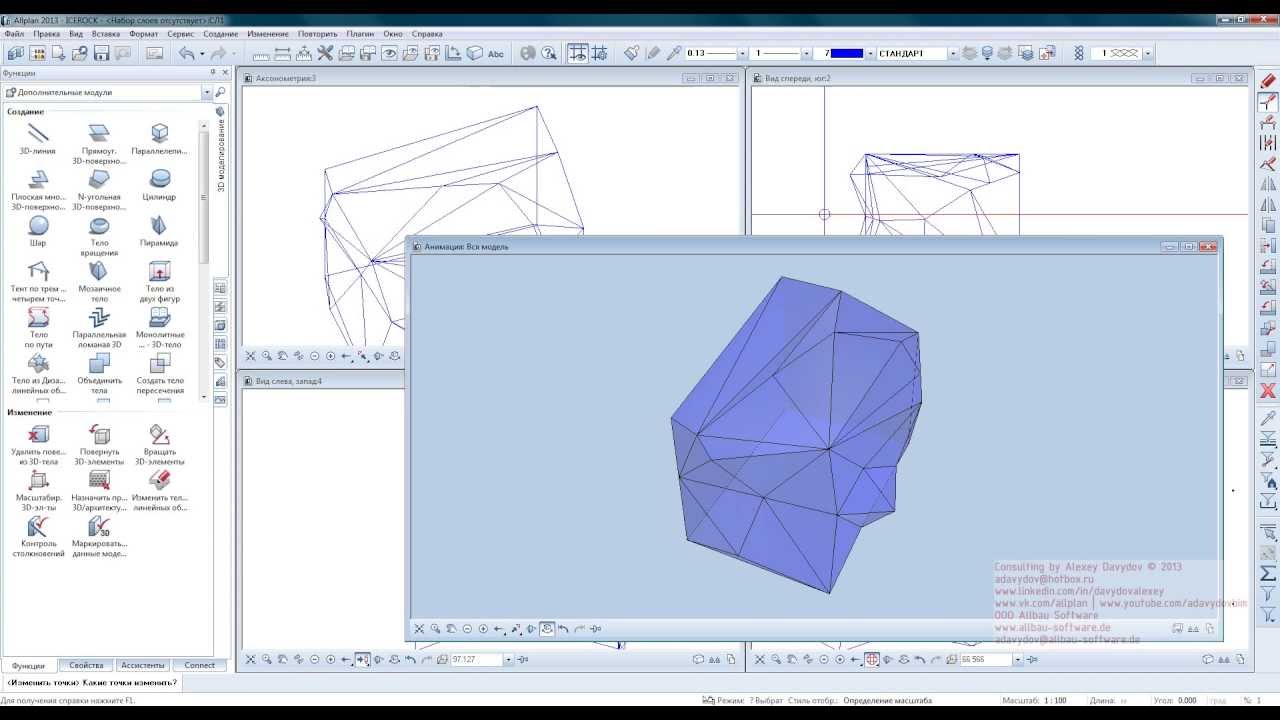Click the wrench-and-screwdriver icon in toolbar
Screen dimensions: 1280x720
click(x=325, y=53)
